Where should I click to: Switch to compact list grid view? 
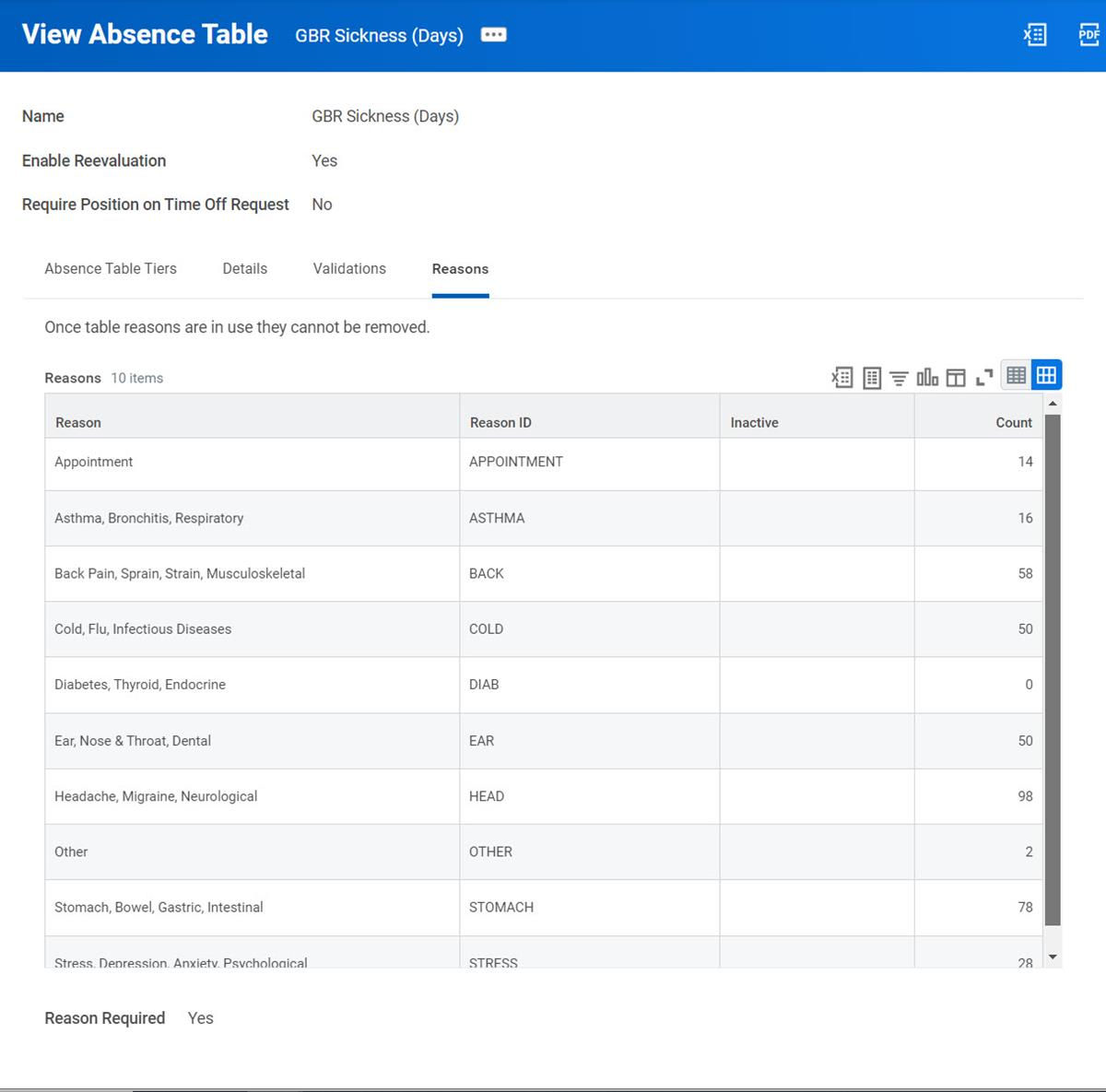[1017, 375]
